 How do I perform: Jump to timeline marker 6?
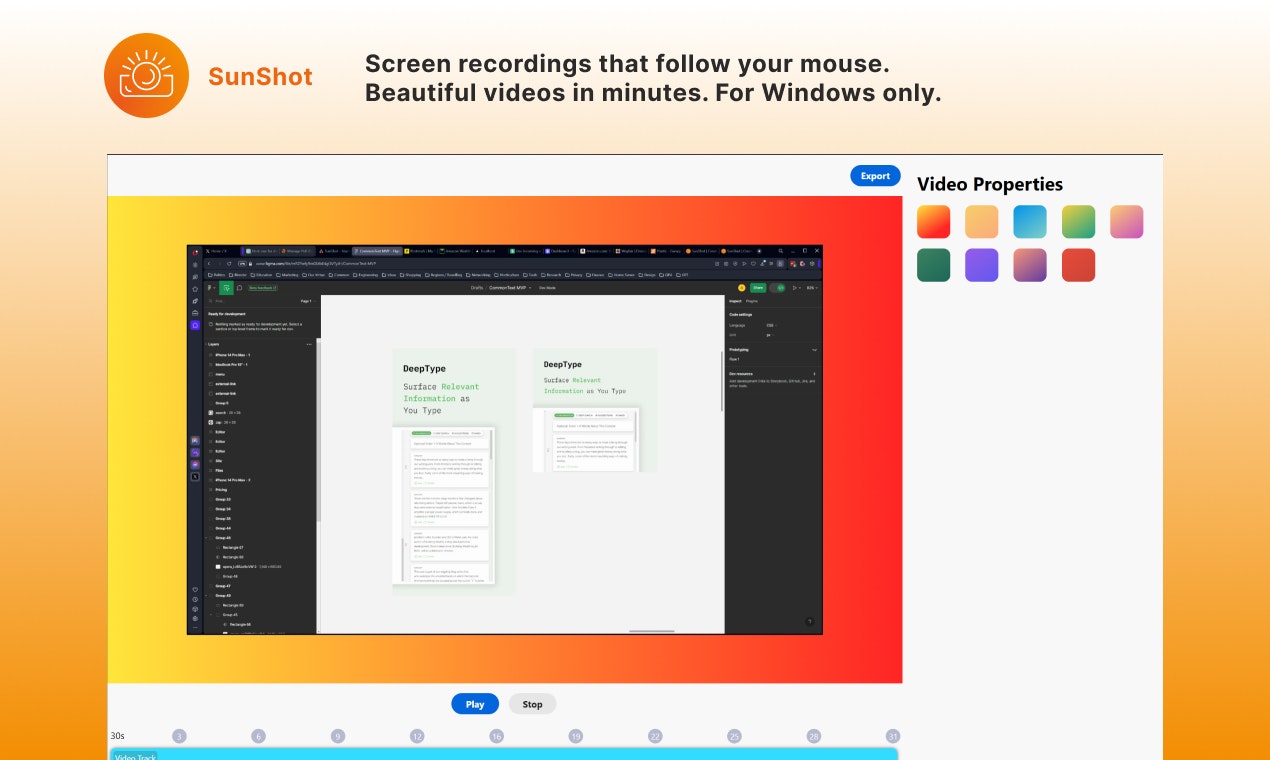click(x=258, y=736)
